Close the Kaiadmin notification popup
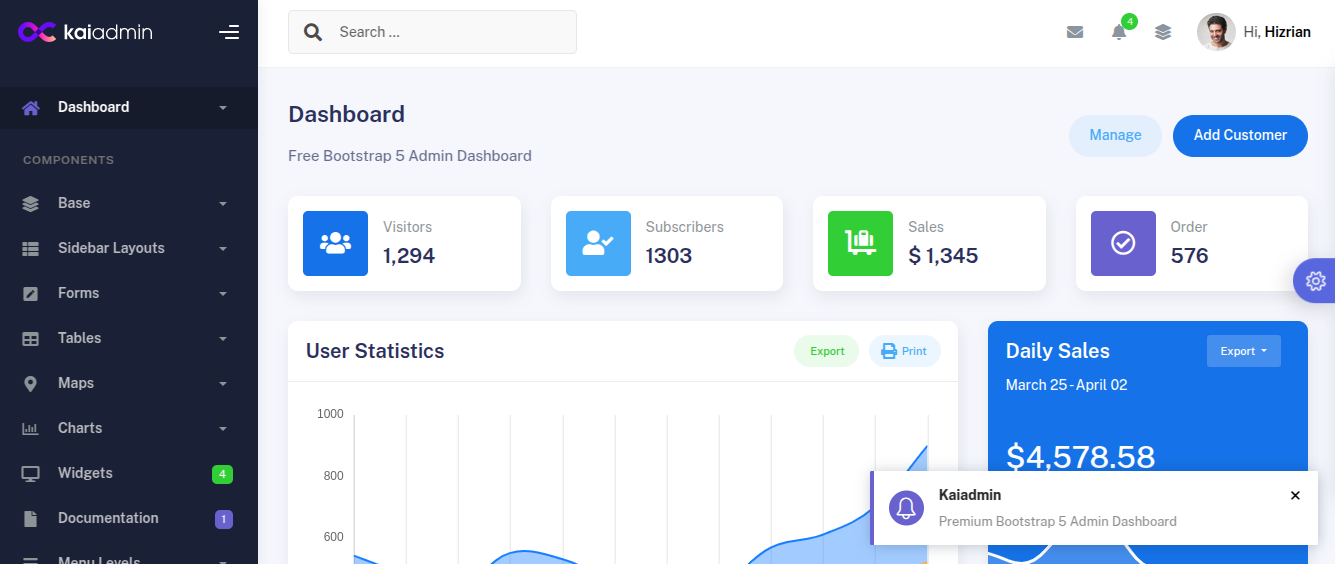This screenshot has height=564, width=1335. click(x=1295, y=495)
